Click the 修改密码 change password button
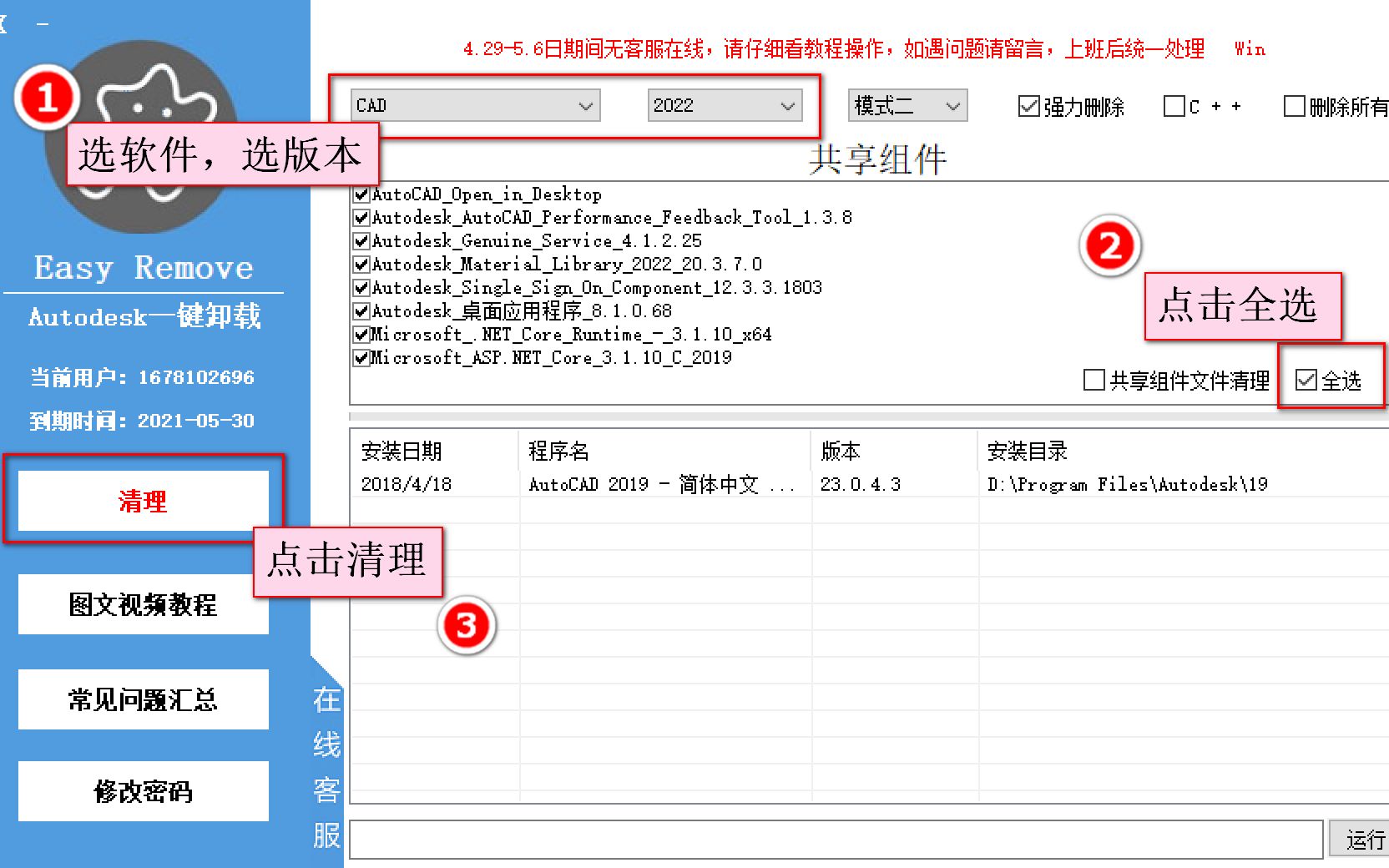 143,791
